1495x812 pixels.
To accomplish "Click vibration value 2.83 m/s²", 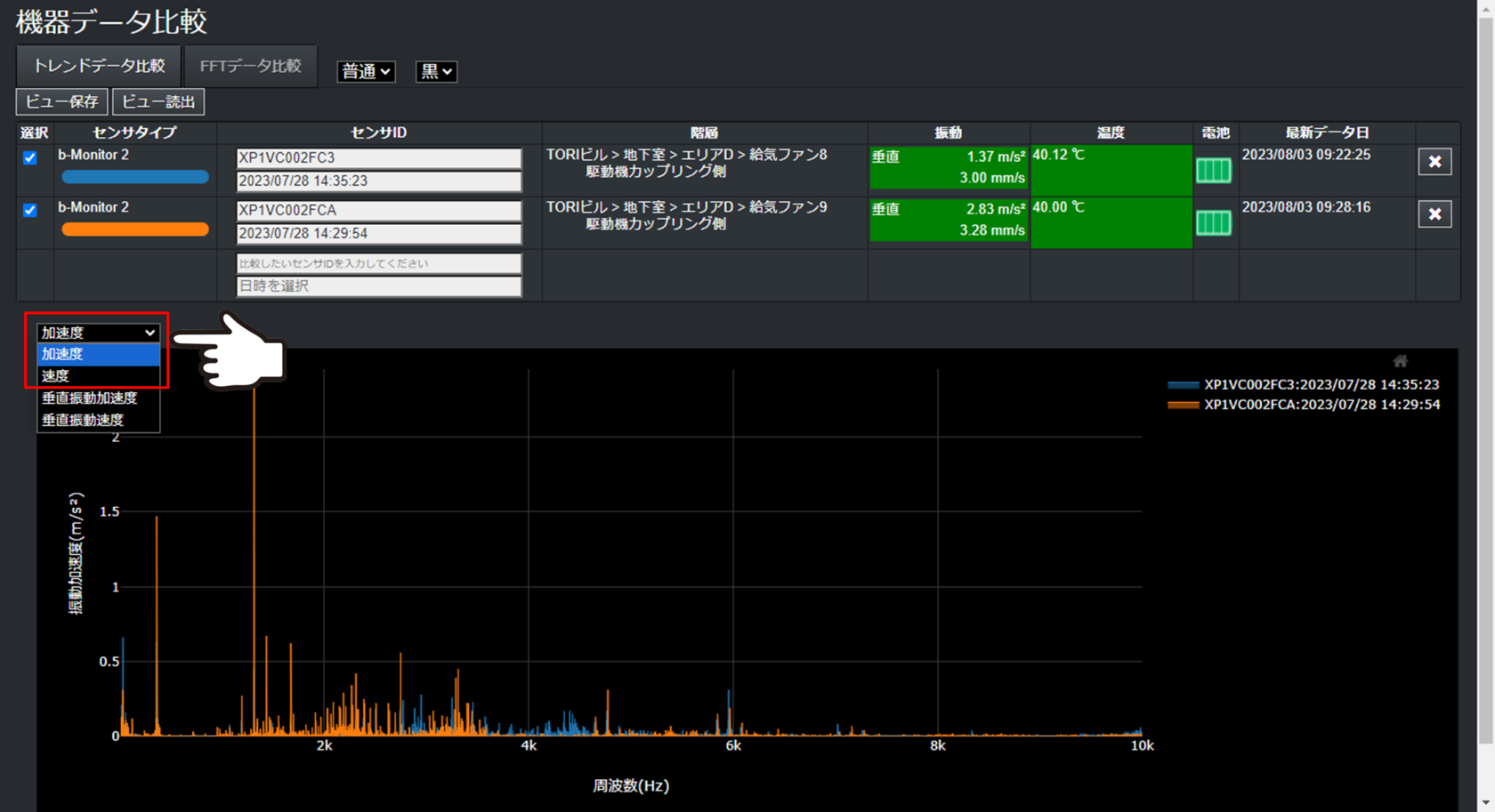I will point(996,209).
